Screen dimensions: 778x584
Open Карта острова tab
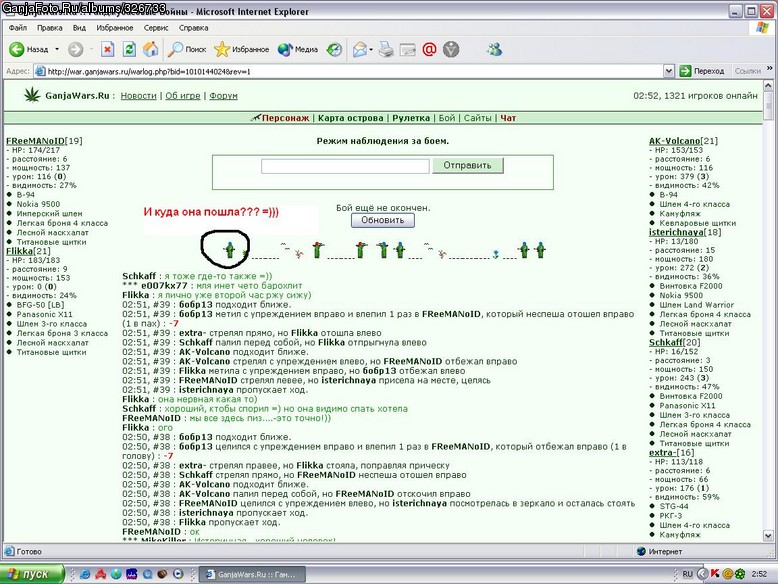click(x=350, y=118)
